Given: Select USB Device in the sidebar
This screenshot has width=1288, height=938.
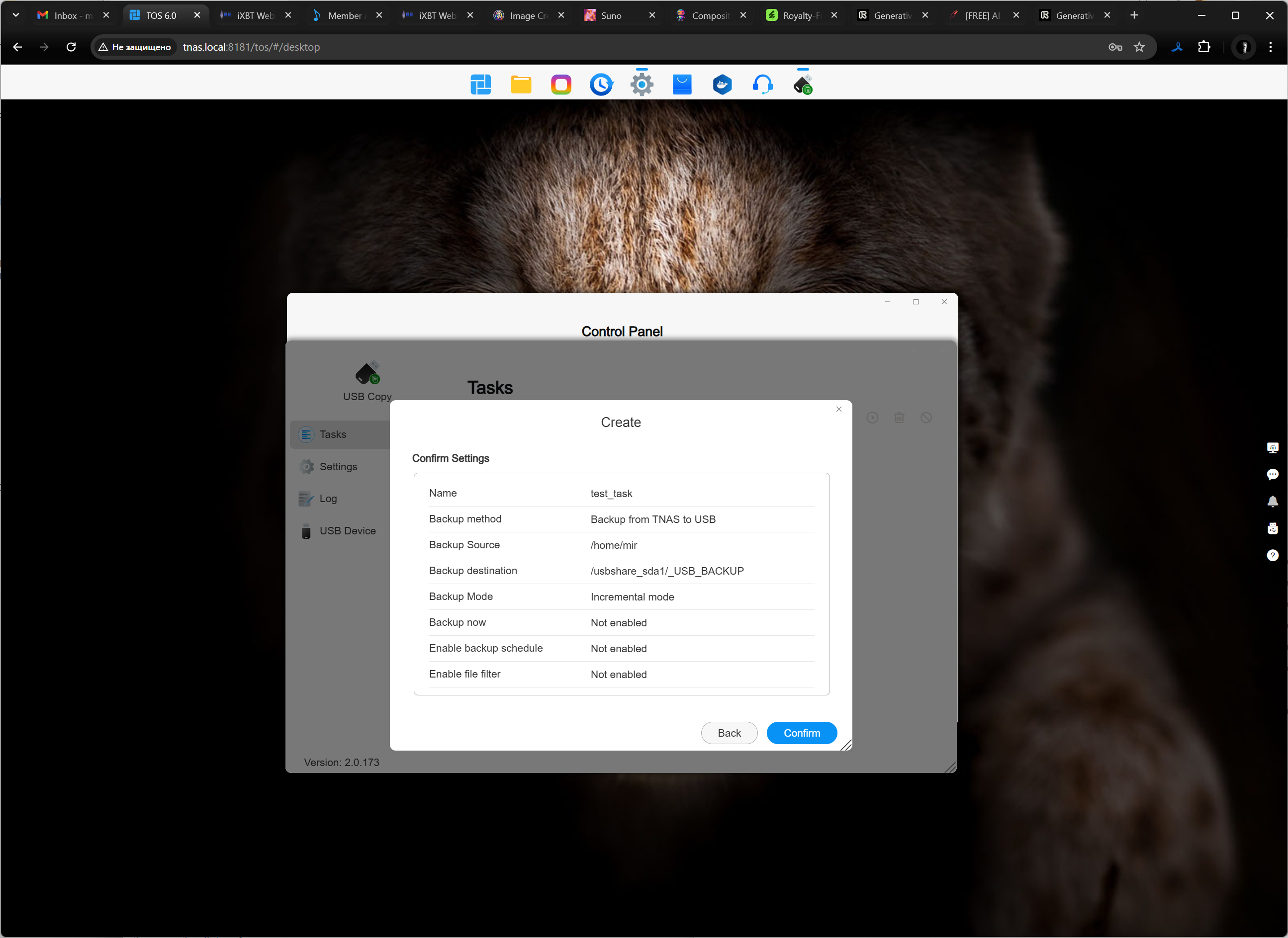Looking at the screenshot, I should [x=347, y=531].
